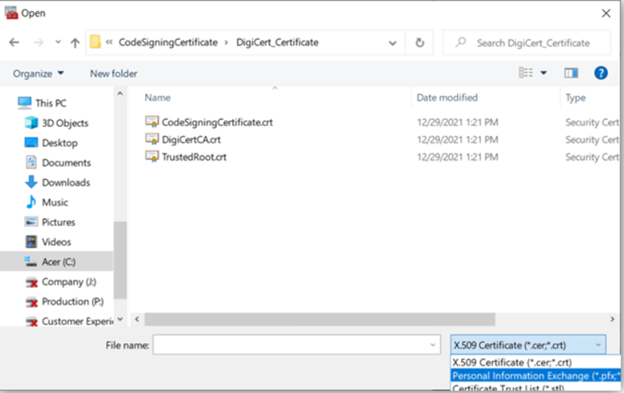This screenshot has width=624, height=393.
Task: Choose X.509 Certificate (*.cer;*.crt) option
Action: (x=536, y=362)
